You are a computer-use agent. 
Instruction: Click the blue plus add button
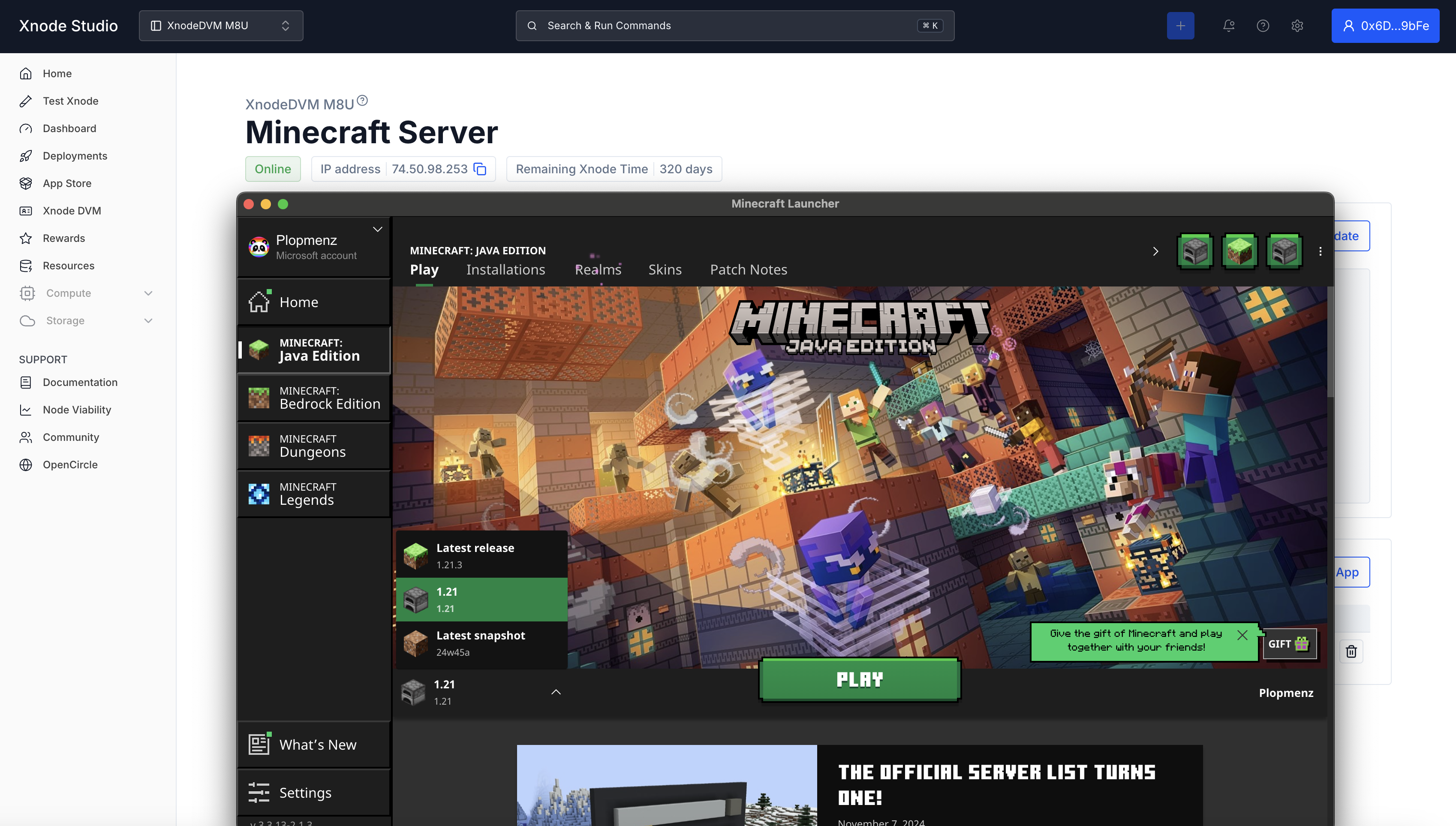(1180, 26)
